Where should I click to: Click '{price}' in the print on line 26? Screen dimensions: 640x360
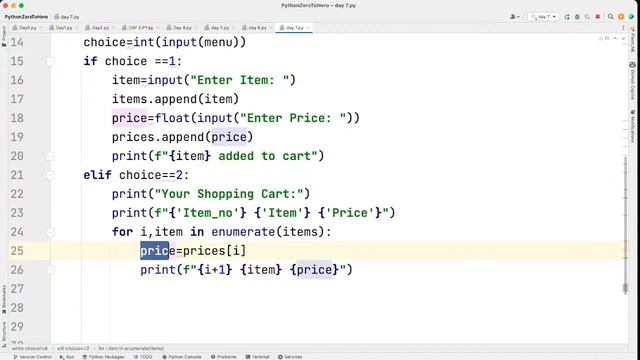314,270
